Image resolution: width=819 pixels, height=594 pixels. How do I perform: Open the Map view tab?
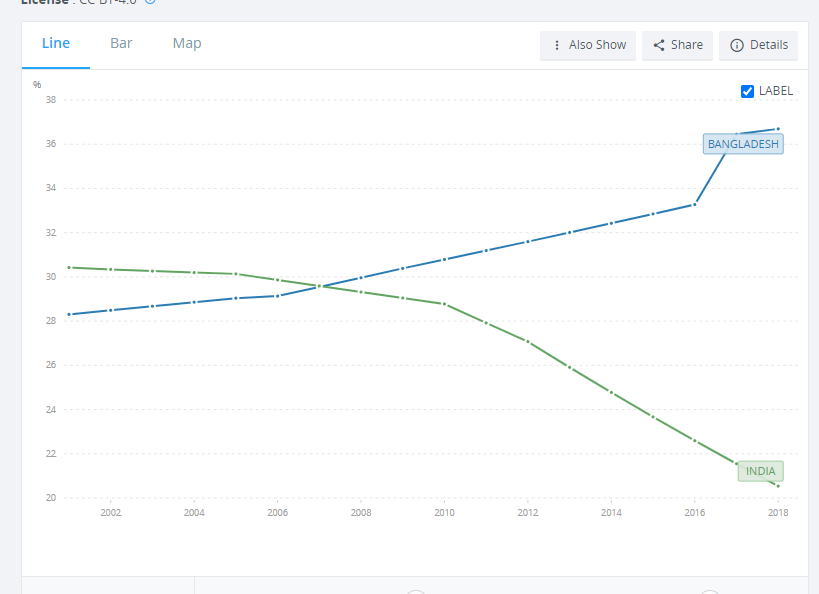187,44
